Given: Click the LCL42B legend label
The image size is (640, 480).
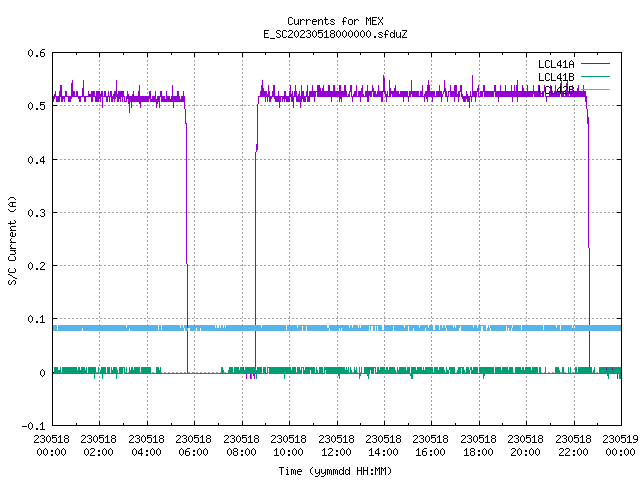Looking at the screenshot, I should (x=556, y=90).
